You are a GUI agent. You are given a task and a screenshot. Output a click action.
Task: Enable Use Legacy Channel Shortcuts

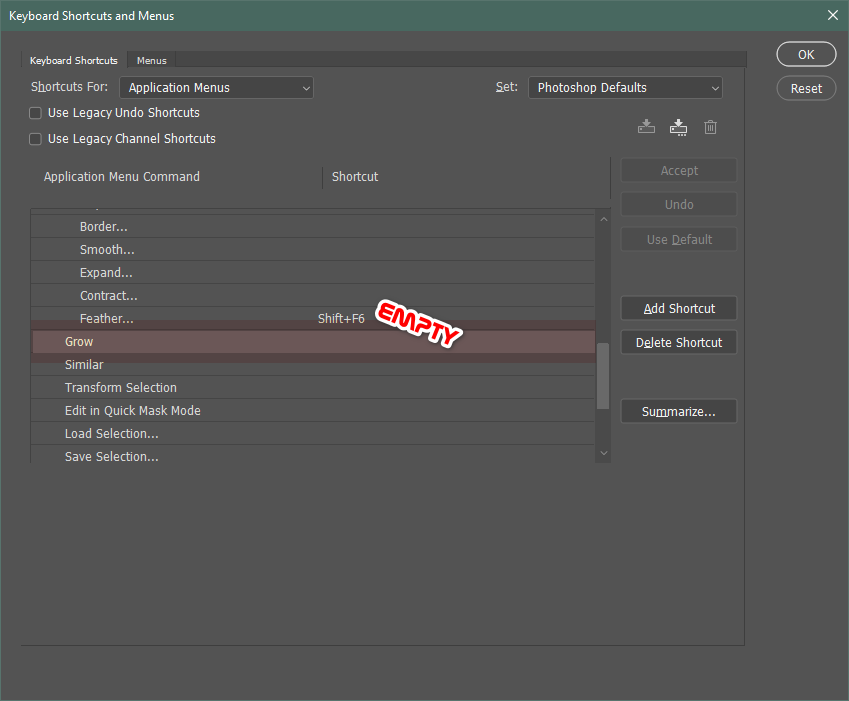(x=35, y=139)
